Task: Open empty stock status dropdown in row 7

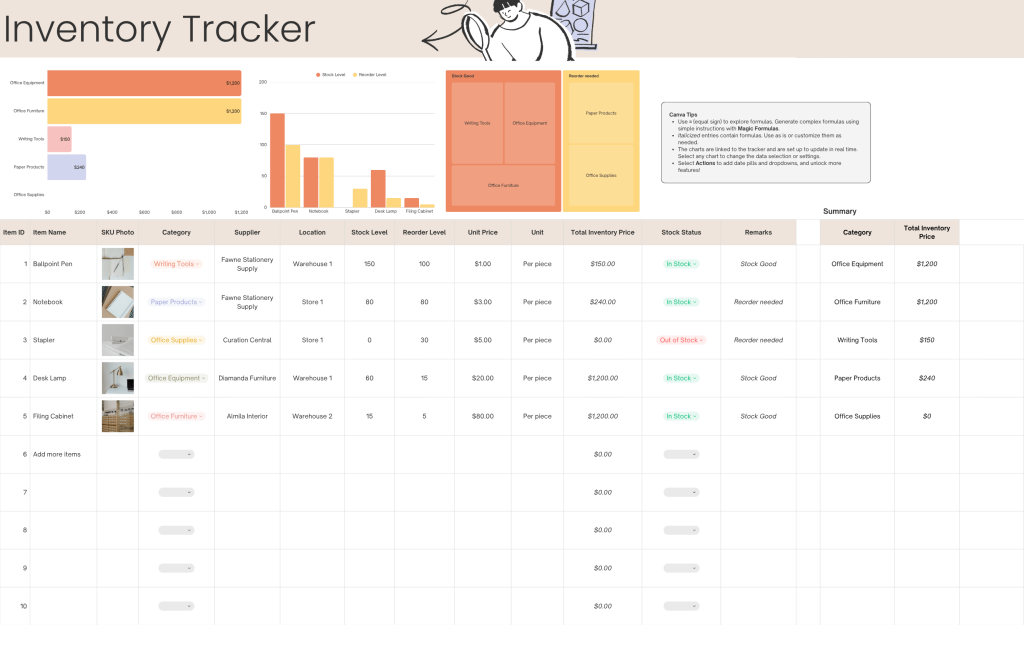Action: [681, 492]
